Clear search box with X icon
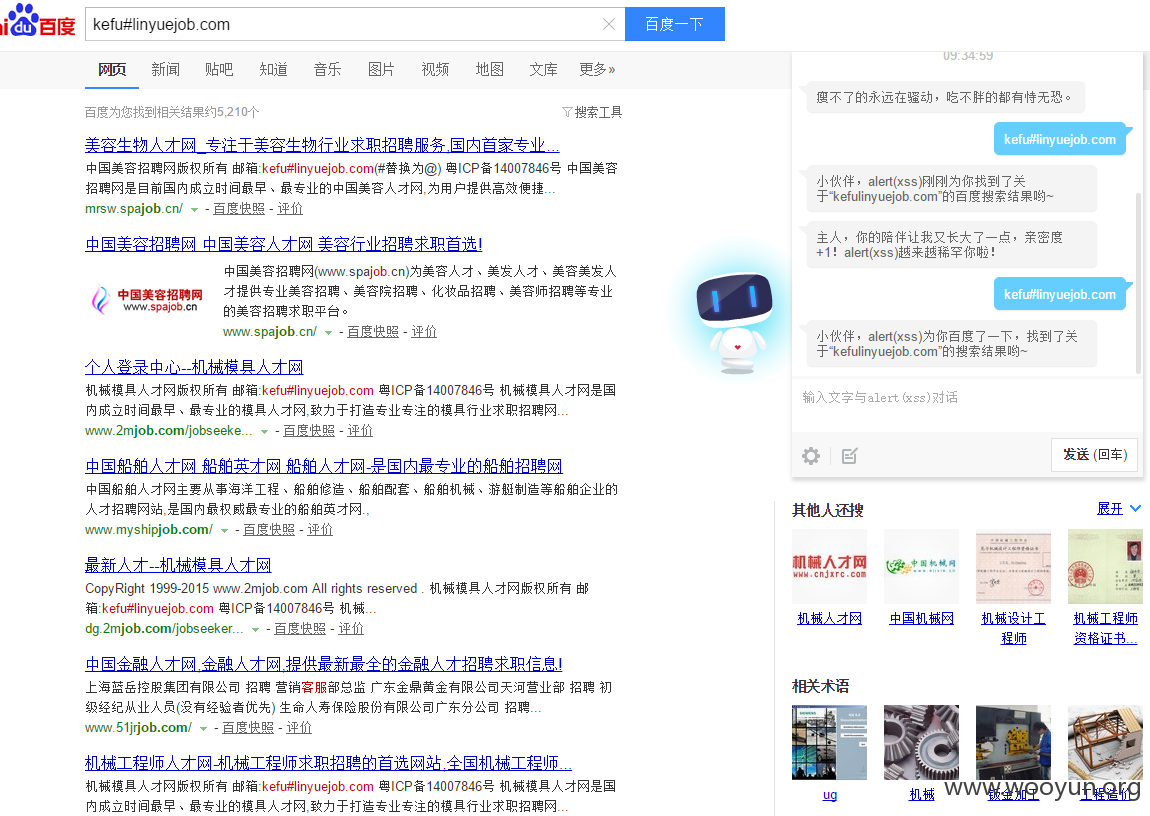 tap(609, 24)
